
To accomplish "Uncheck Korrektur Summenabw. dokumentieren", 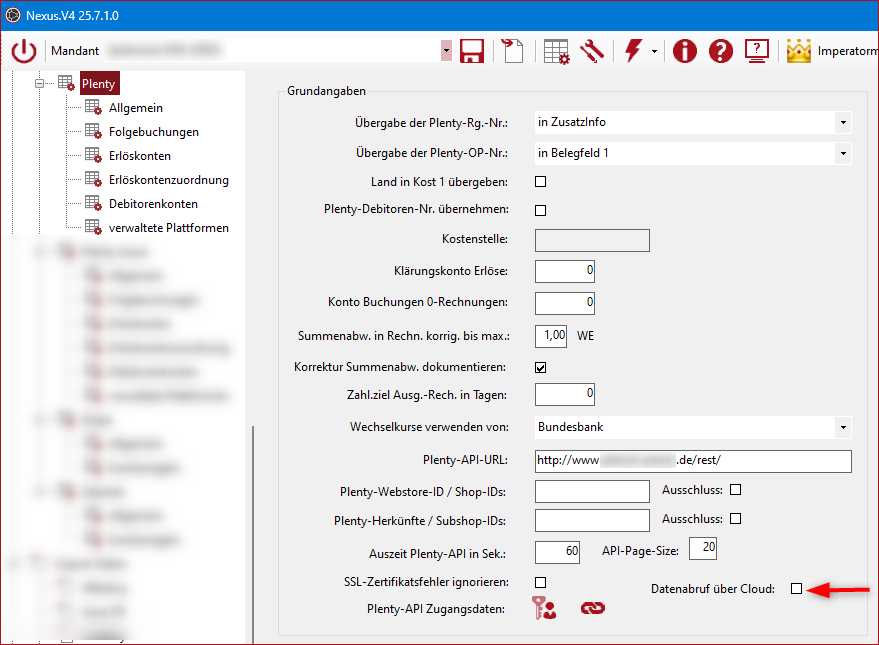I will (x=540, y=368).
